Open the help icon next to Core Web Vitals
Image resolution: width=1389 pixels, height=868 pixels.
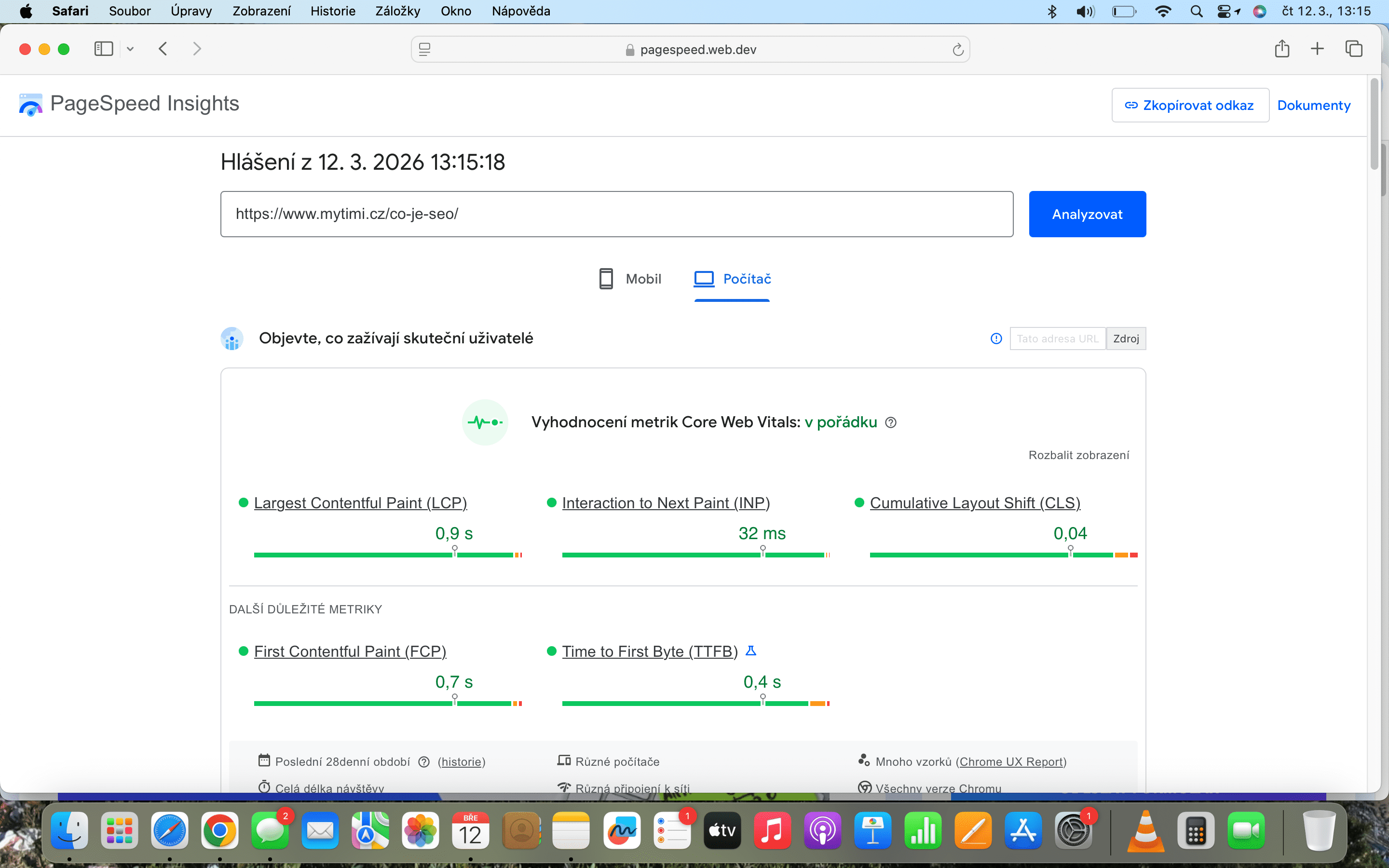pos(891,422)
